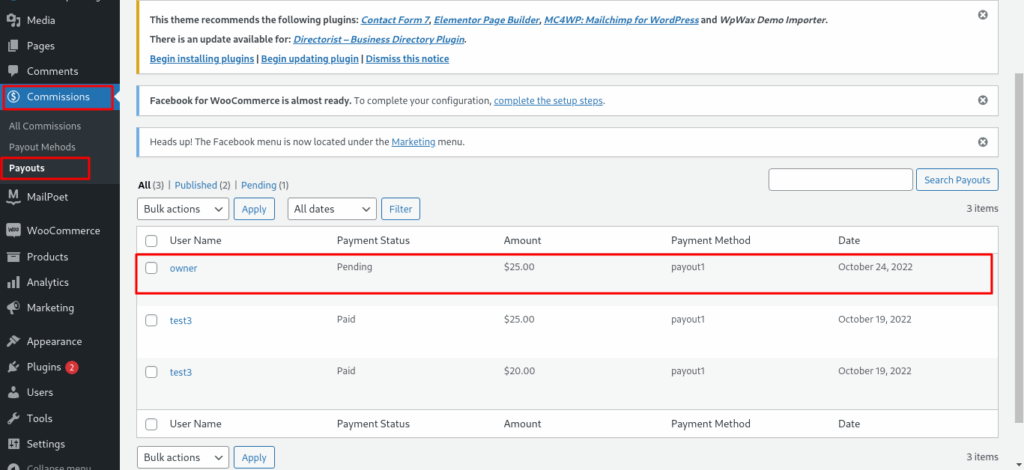Dismiss the Facebook for WooCommerce notice
Screen dimensions: 1024x470
point(982,100)
